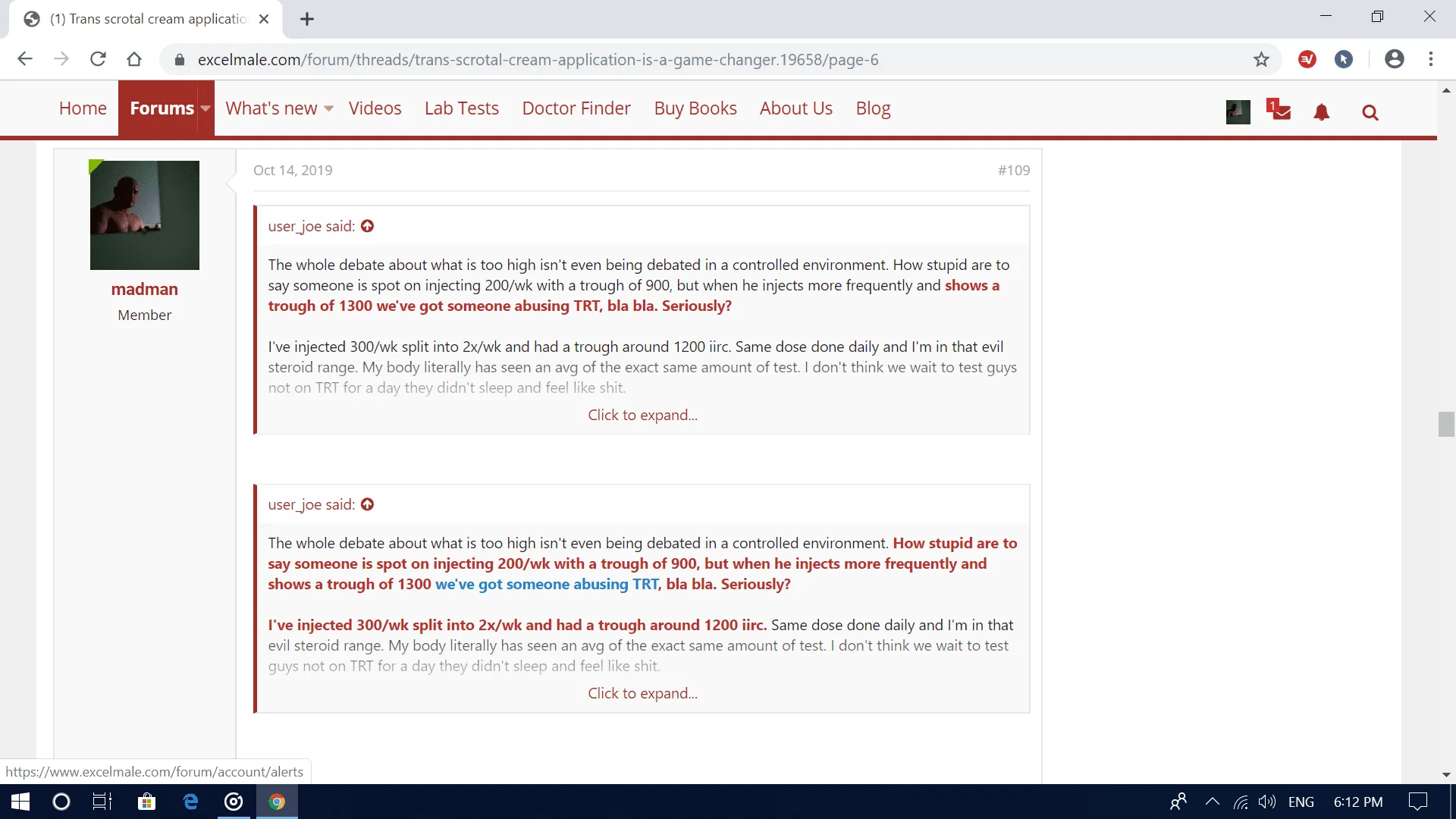Expand the second quoted post
1456x819 pixels.
point(642,693)
